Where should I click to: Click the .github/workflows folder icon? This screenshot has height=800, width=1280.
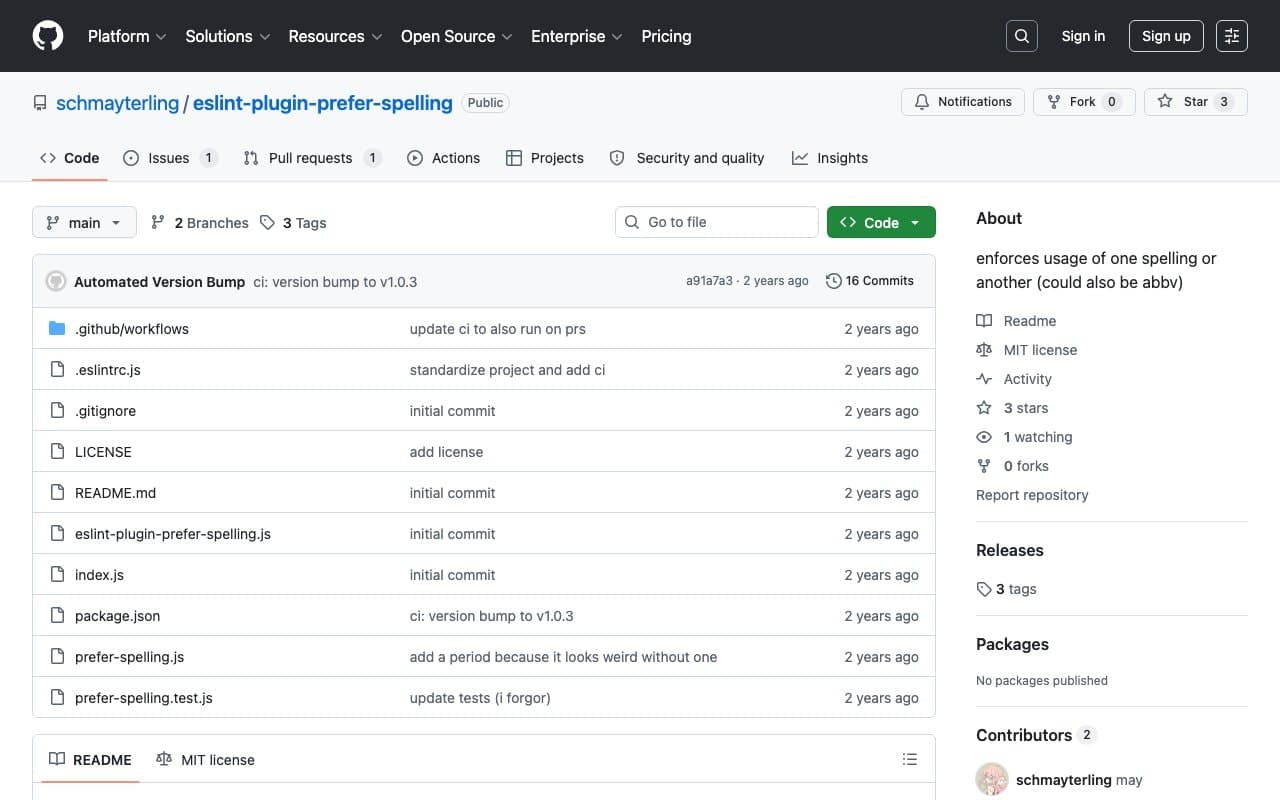click(x=57, y=329)
